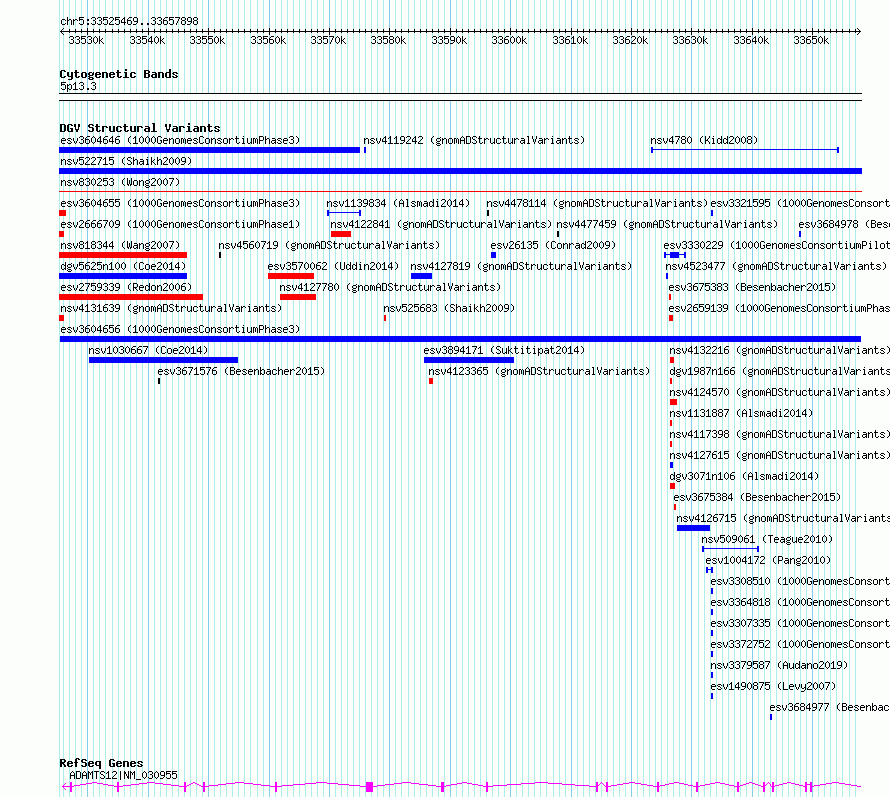Open esv1490875 (Levy2007) label
Image resolution: width=890 pixels, height=797 pixels.
click(x=773, y=686)
